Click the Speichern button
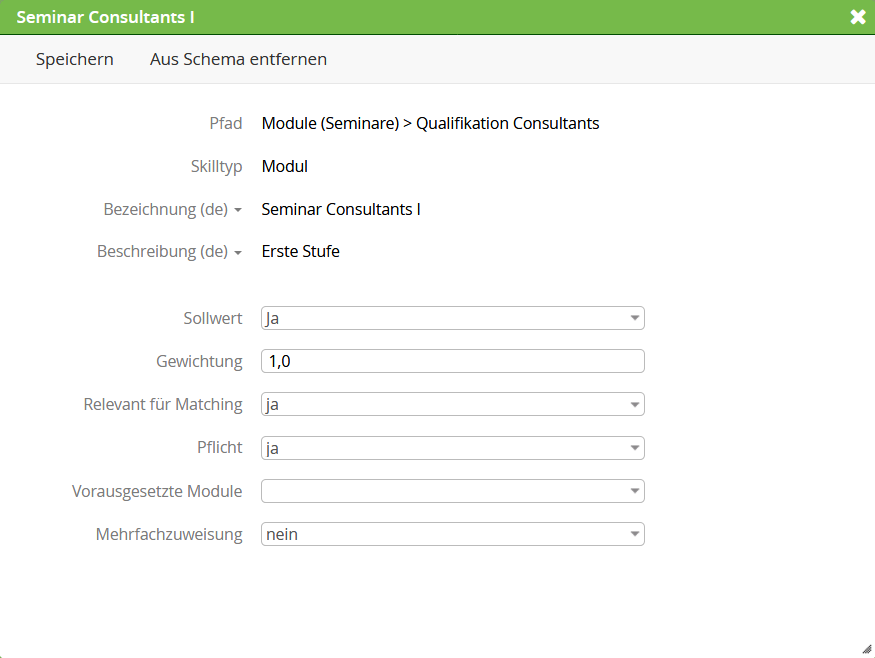The height and width of the screenshot is (658, 875). 75,59
